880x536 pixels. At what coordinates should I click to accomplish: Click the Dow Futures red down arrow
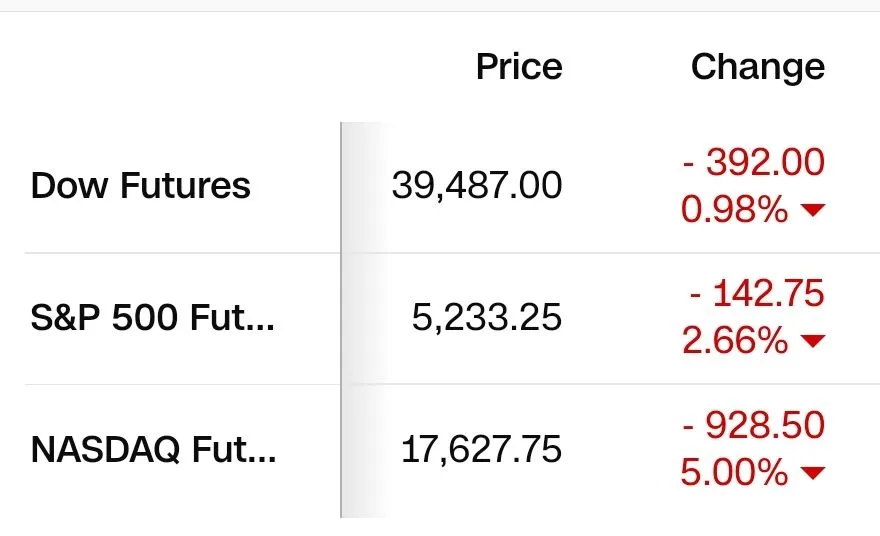[813, 210]
